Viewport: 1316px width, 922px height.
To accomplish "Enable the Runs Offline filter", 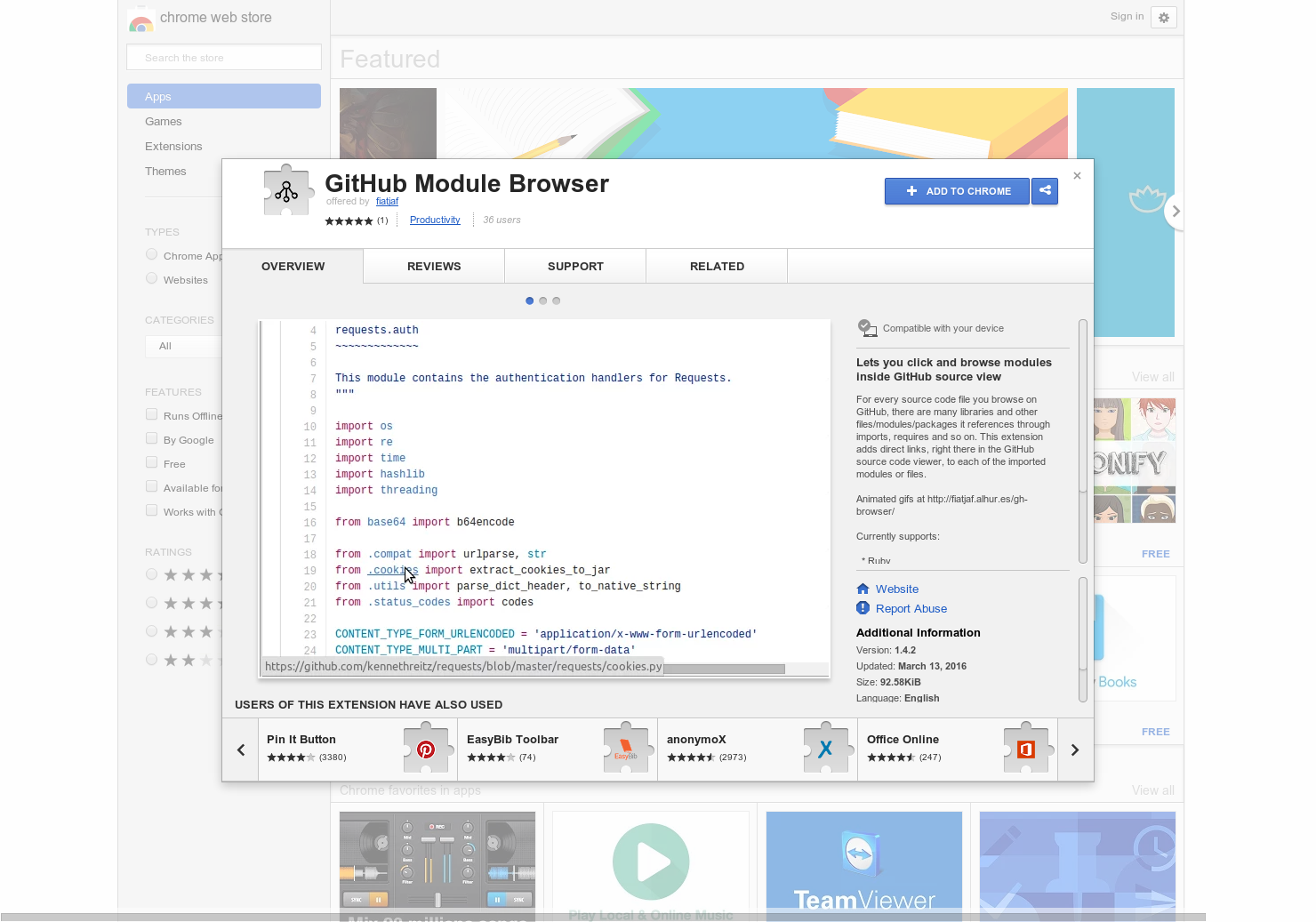I will coord(151,413).
